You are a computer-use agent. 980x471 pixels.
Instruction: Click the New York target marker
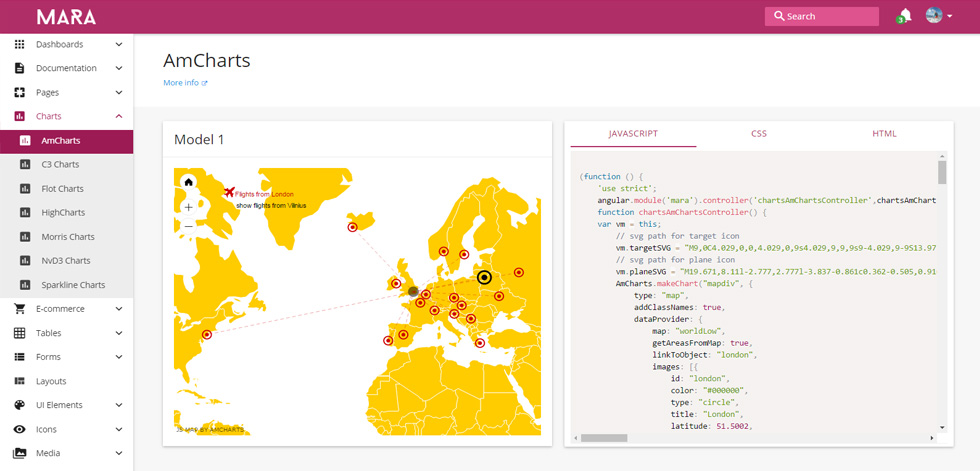pyautogui.click(x=207, y=335)
